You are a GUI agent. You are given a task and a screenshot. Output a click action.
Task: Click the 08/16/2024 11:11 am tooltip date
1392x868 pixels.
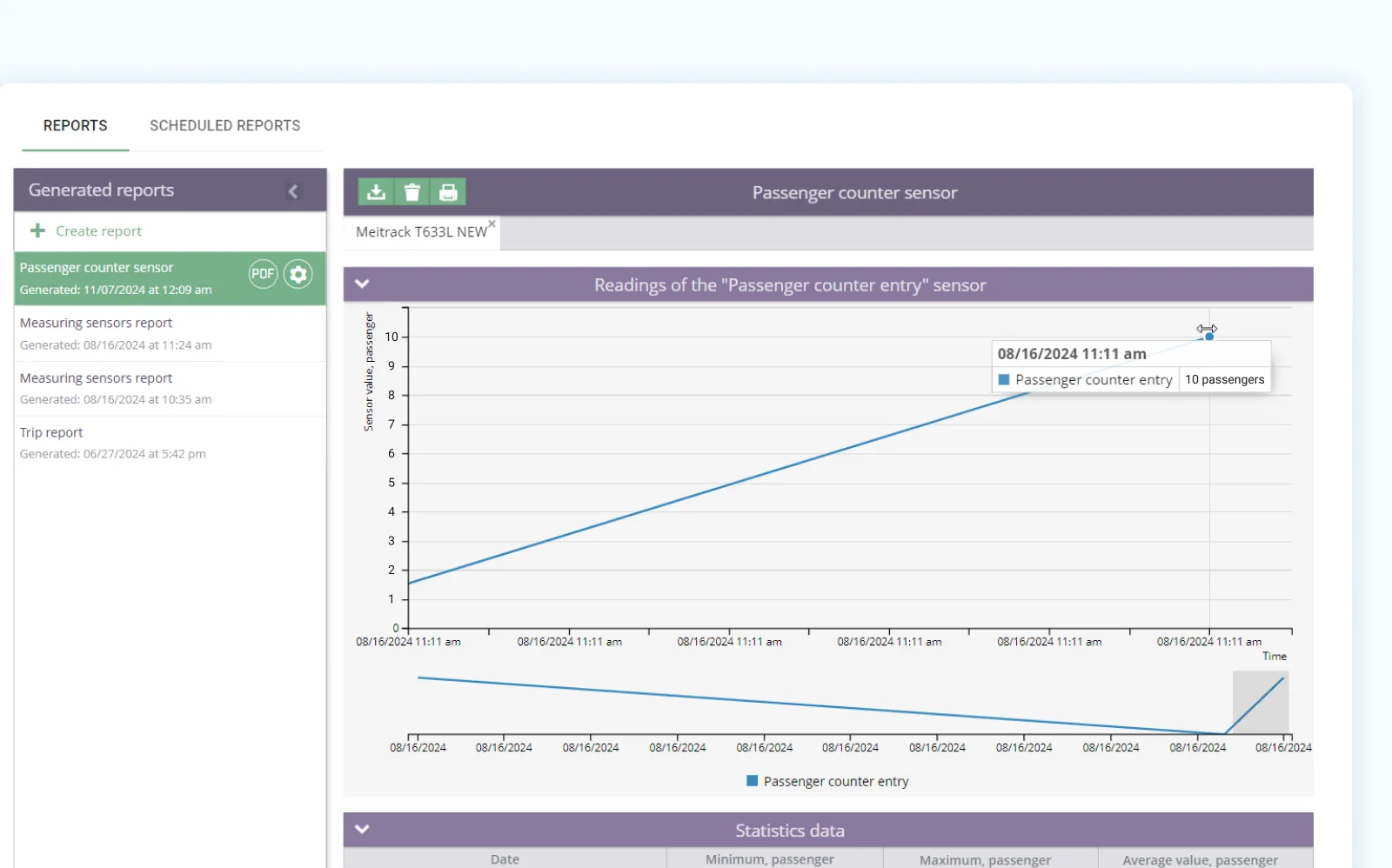1072,354
